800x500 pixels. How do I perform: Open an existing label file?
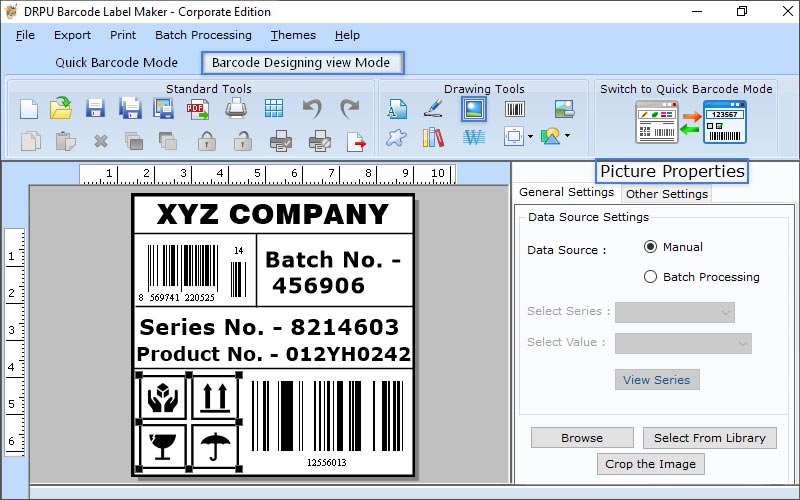(61, 108)
